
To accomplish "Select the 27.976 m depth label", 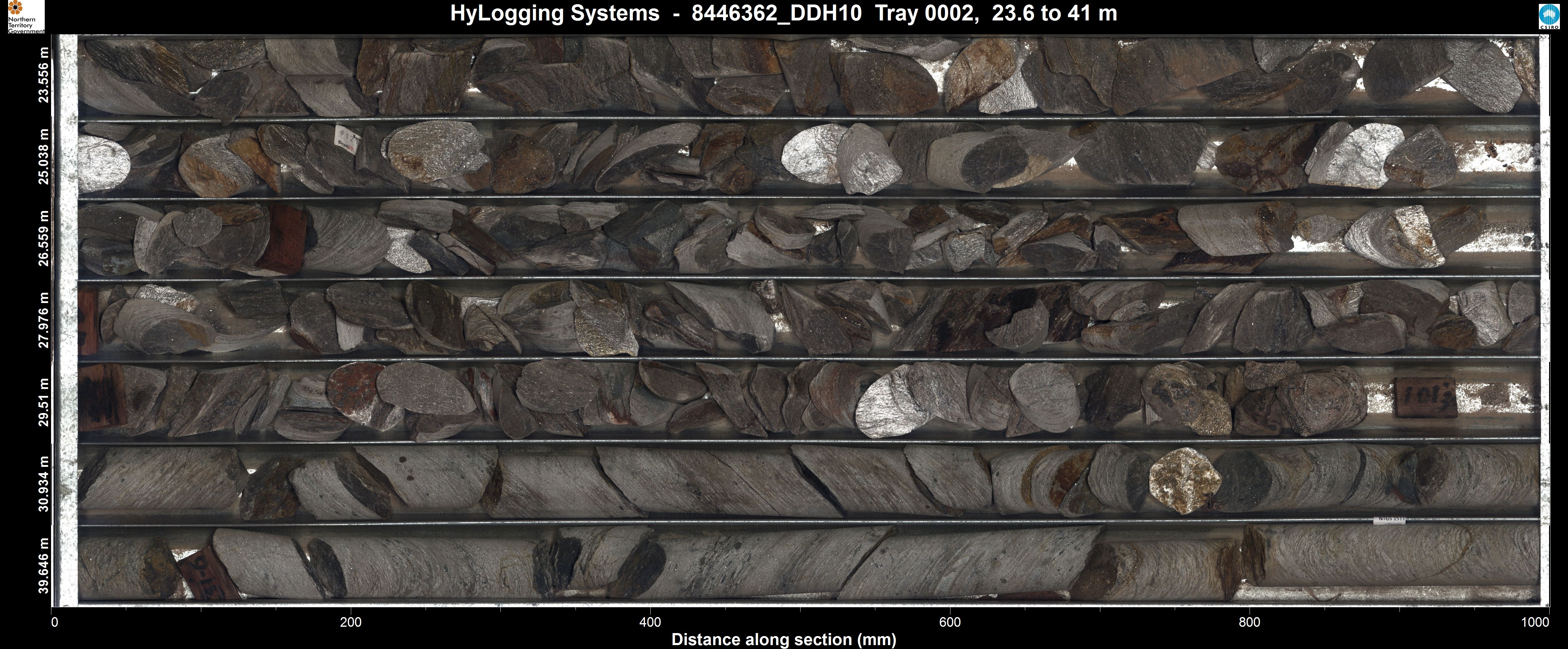I will point(43,320).
